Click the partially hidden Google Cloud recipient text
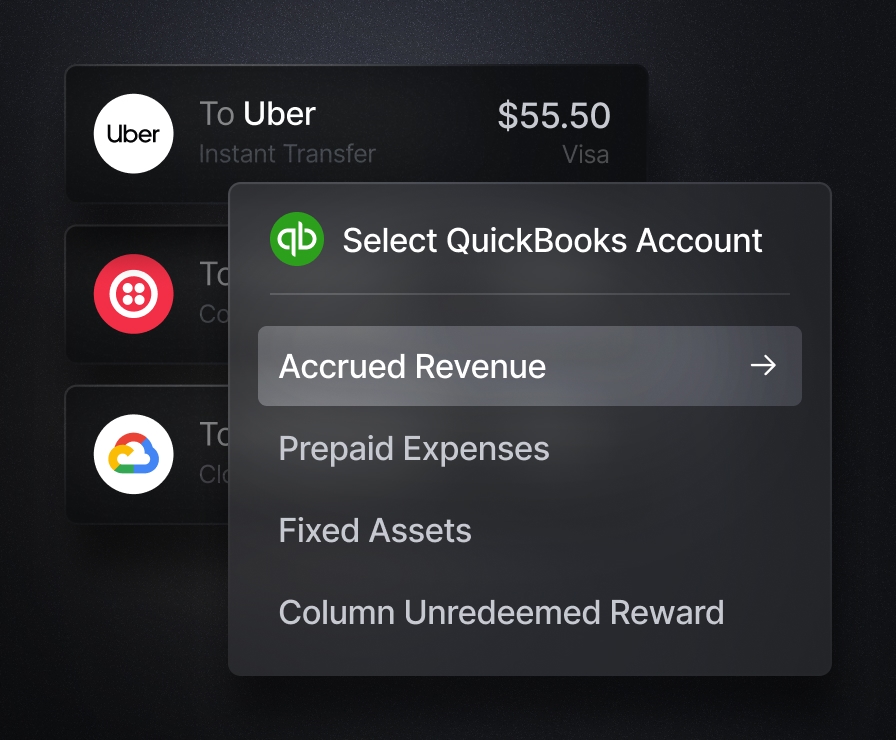The image size is (896, 740). [214, 434]
